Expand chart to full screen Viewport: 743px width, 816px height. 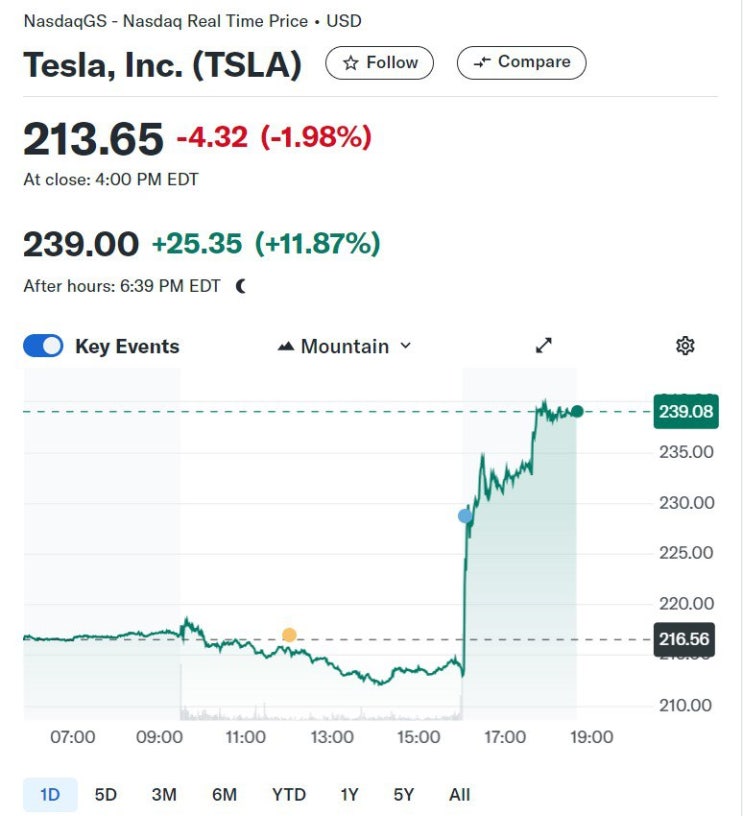point(544,346)
